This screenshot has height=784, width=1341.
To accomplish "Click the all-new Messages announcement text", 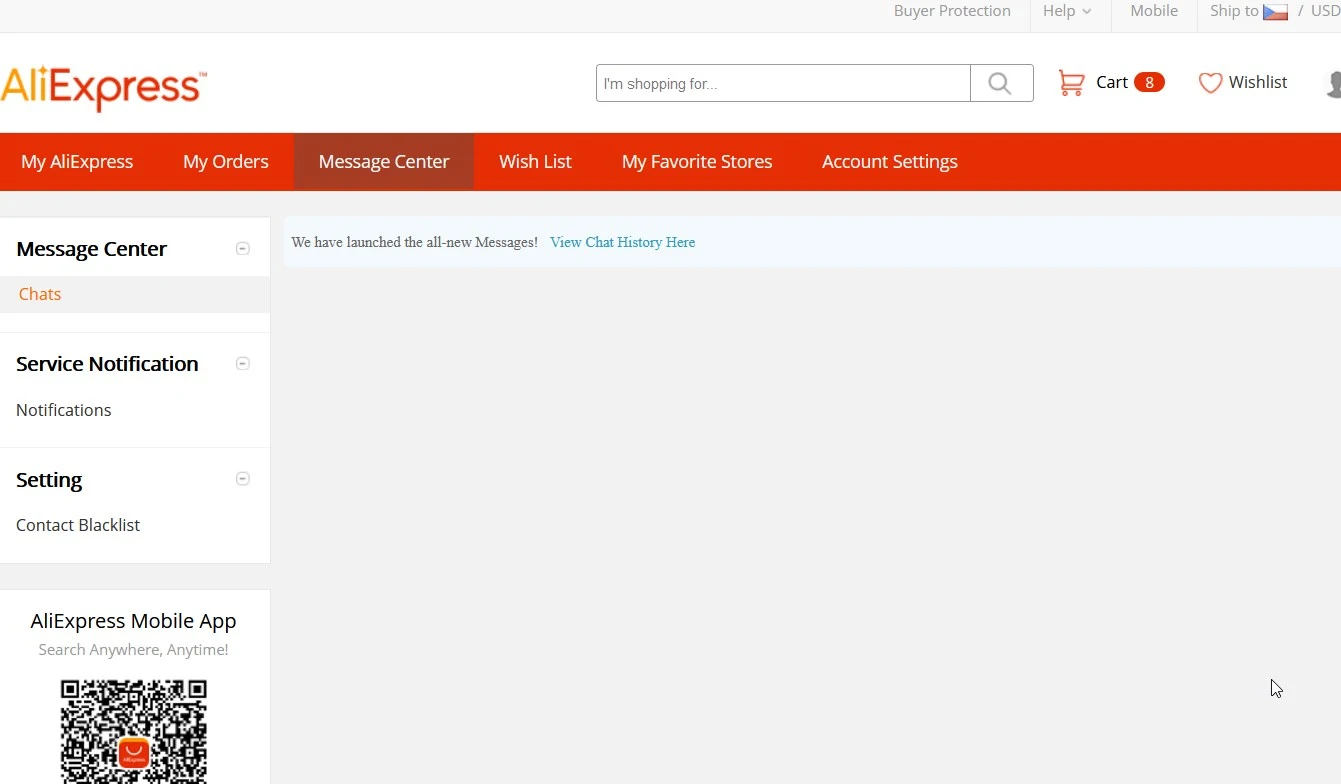I will pyautogui.click(x=415, y=242).
